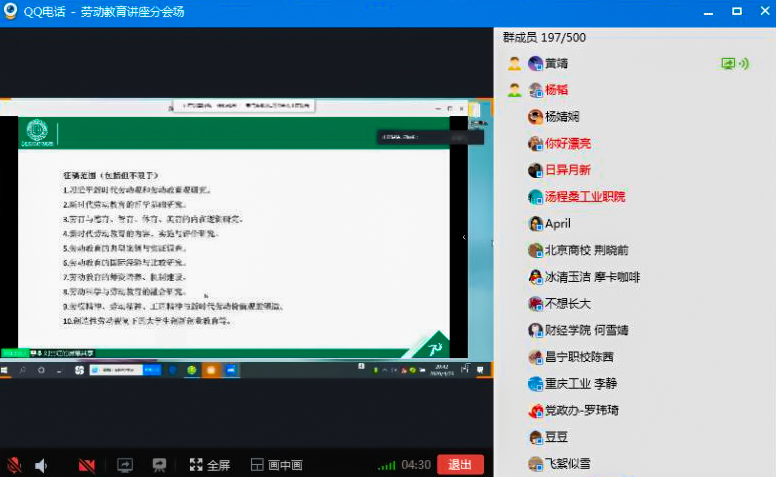Click the avatar of 党政办-罗玮琦

(536, 410)
